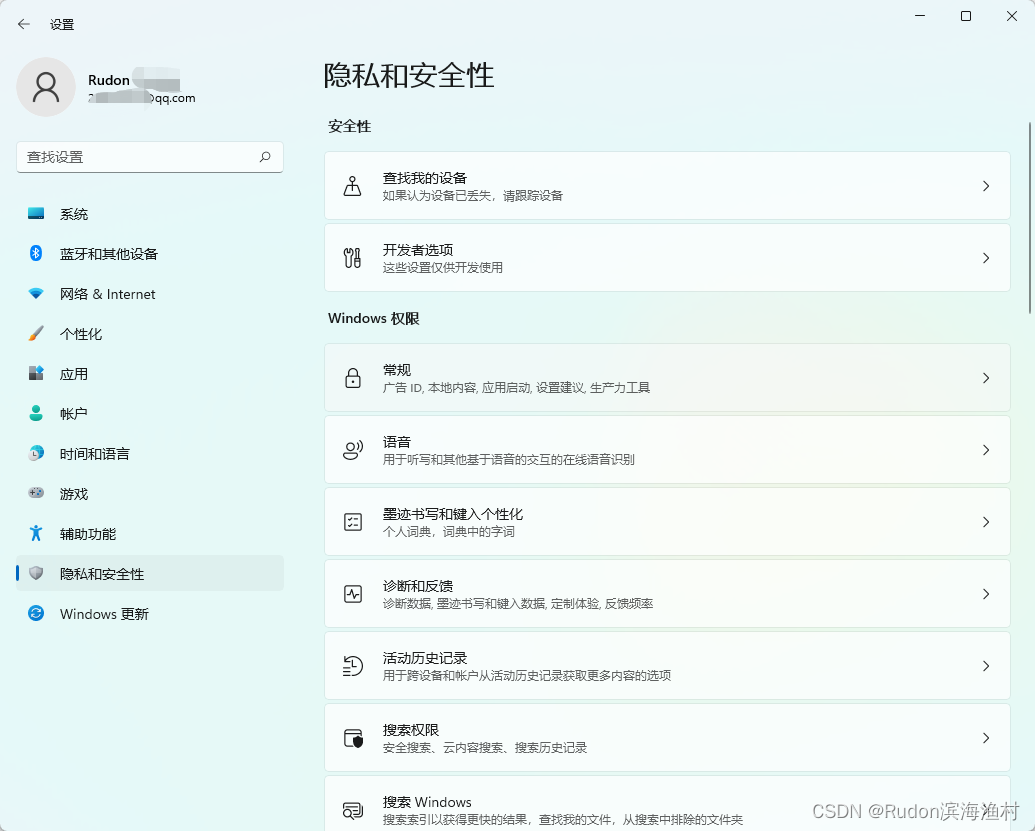Open the 诊断和反馈 card
1035x831 pixels.
(667, 593)
